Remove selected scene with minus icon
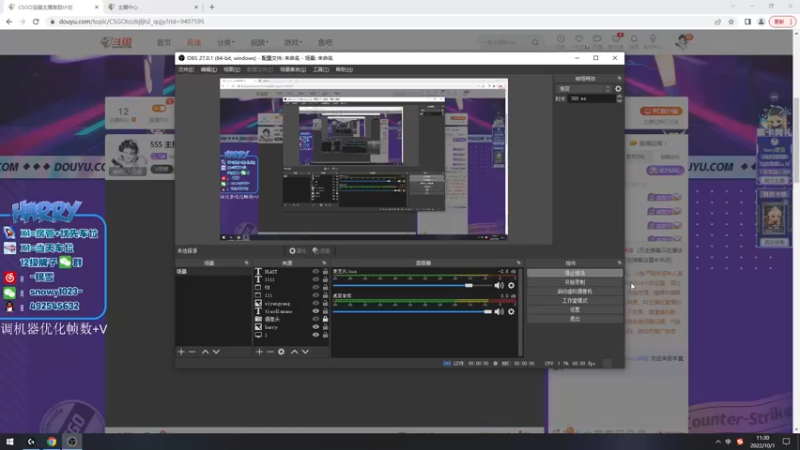Viewport: 800px width, 450px height. coord(192,352)
